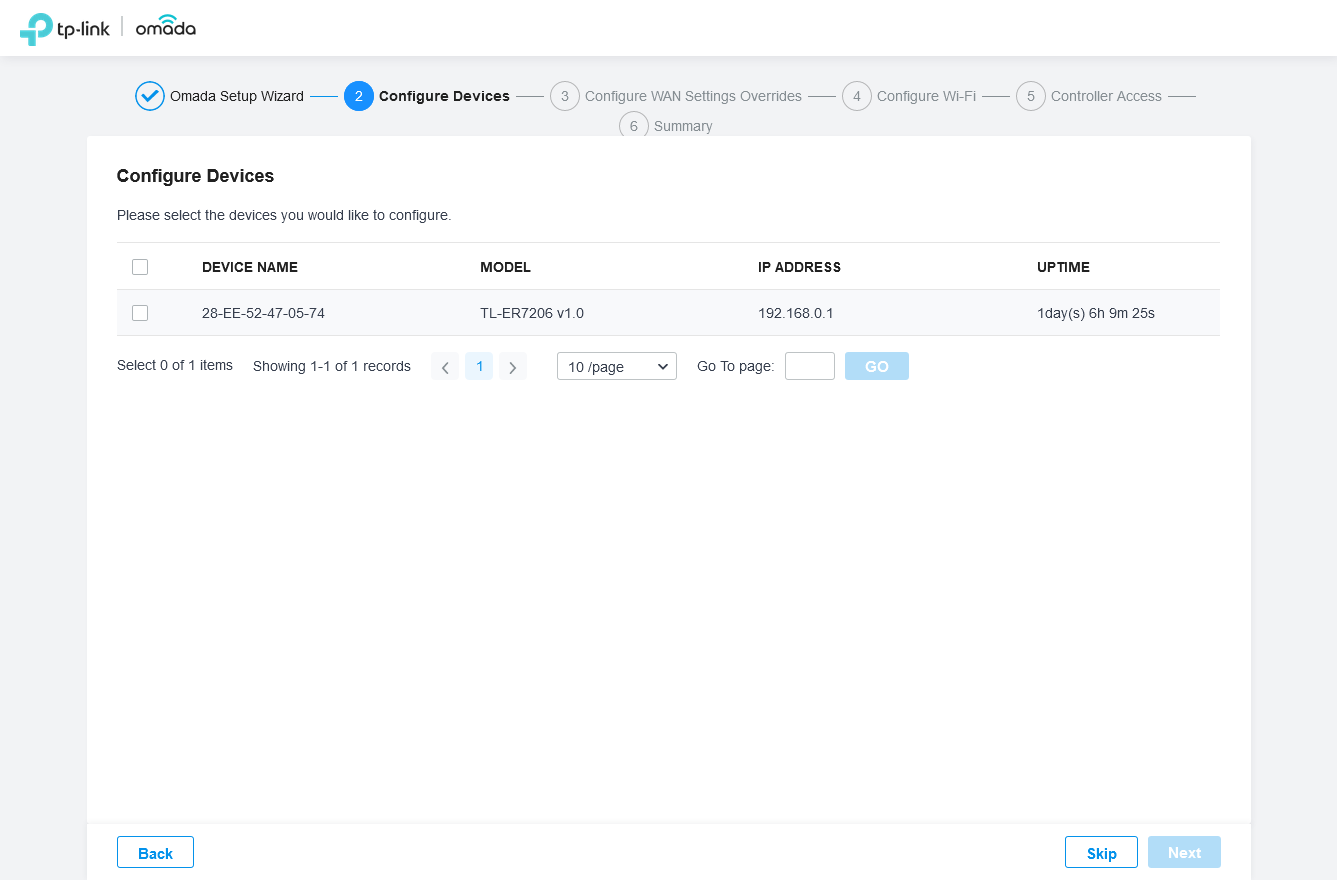Click the Omada Setup Wizard checkmark icon
The image size is (1337, 880).
(150, 96)
